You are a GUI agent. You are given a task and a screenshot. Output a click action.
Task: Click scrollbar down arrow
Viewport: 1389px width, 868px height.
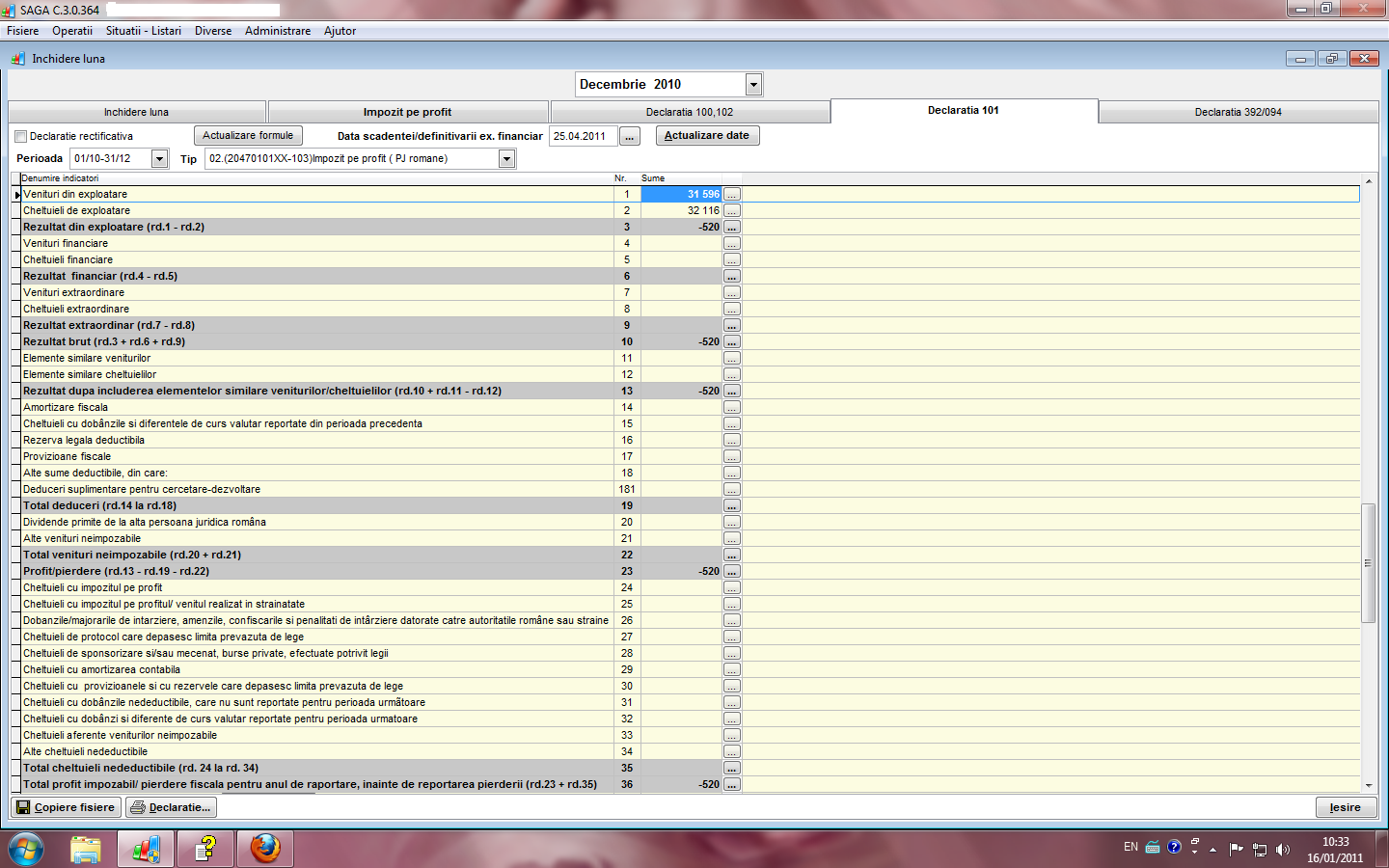pyautogui.click(x=1368, y=786)
